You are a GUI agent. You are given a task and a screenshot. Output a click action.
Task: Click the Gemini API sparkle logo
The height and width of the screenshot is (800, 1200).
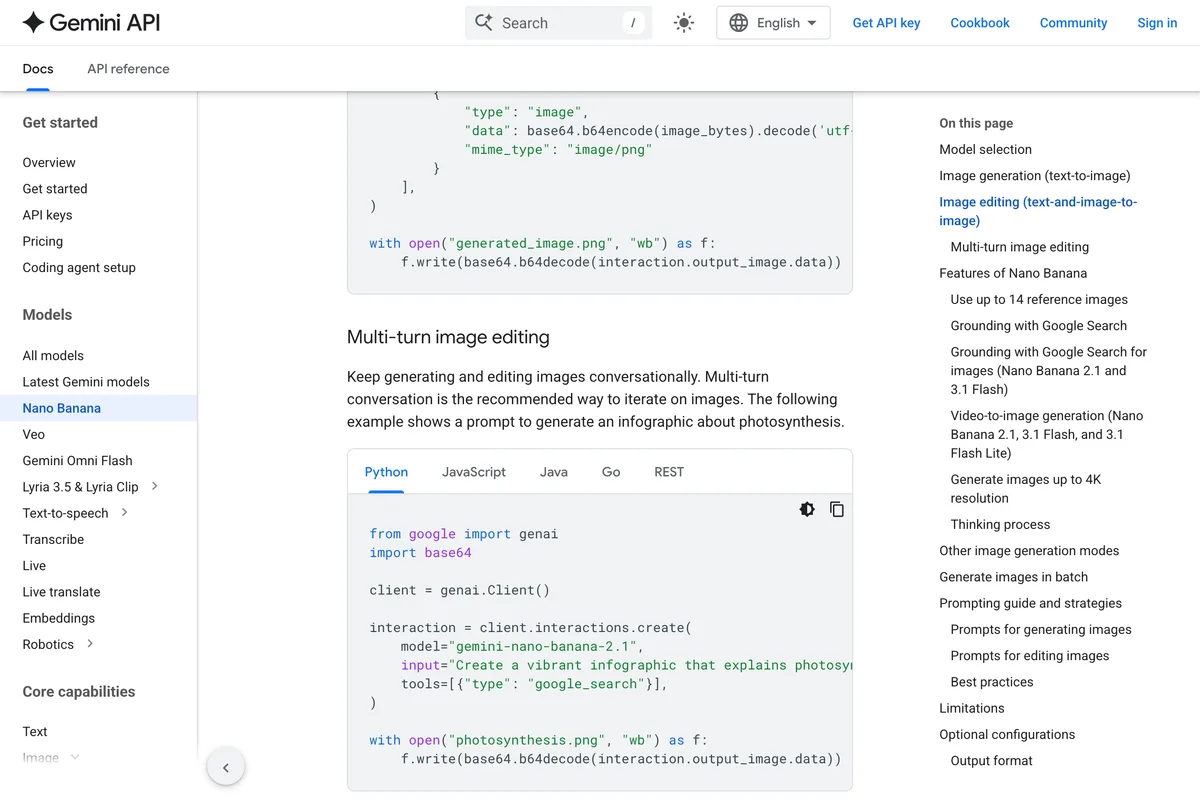tap(33, 22)
